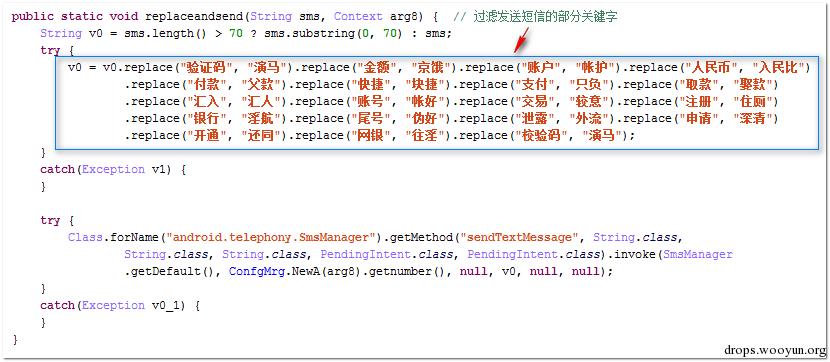Place cursor on "较意" string
The width and height of the screenshot is (830, 362).
pyautogui.click(x=590, y=101)
